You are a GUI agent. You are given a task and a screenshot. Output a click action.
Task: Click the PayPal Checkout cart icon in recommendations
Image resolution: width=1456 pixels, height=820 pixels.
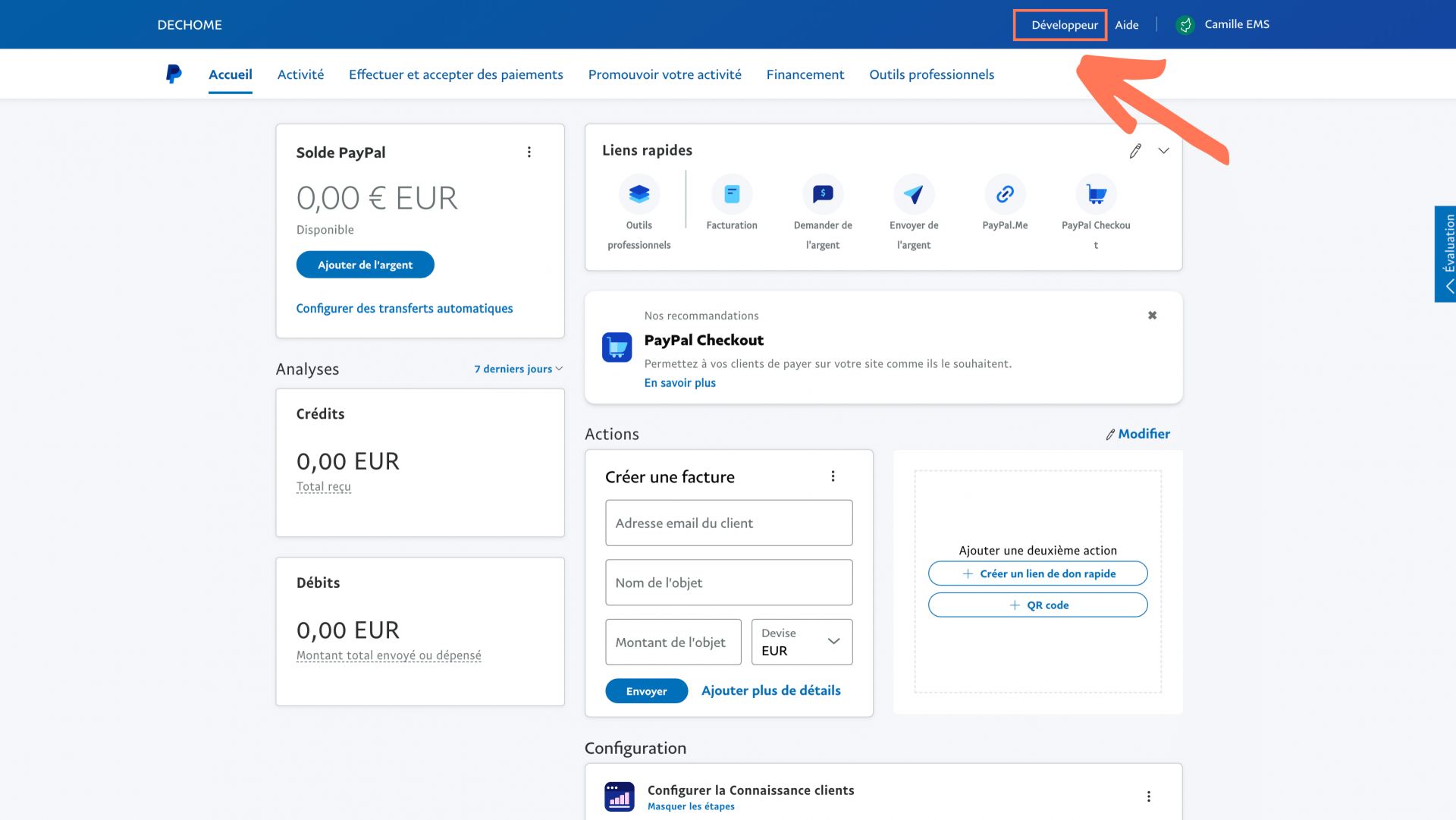click(x=617, y=347)
